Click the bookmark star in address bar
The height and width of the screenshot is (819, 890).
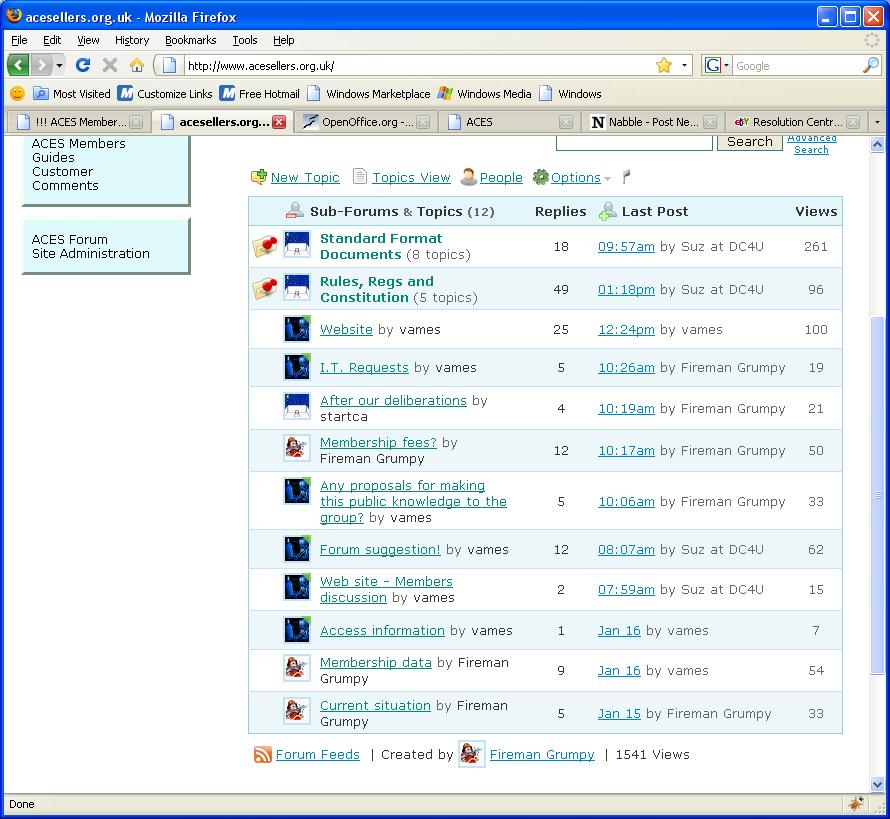point(663,65)
